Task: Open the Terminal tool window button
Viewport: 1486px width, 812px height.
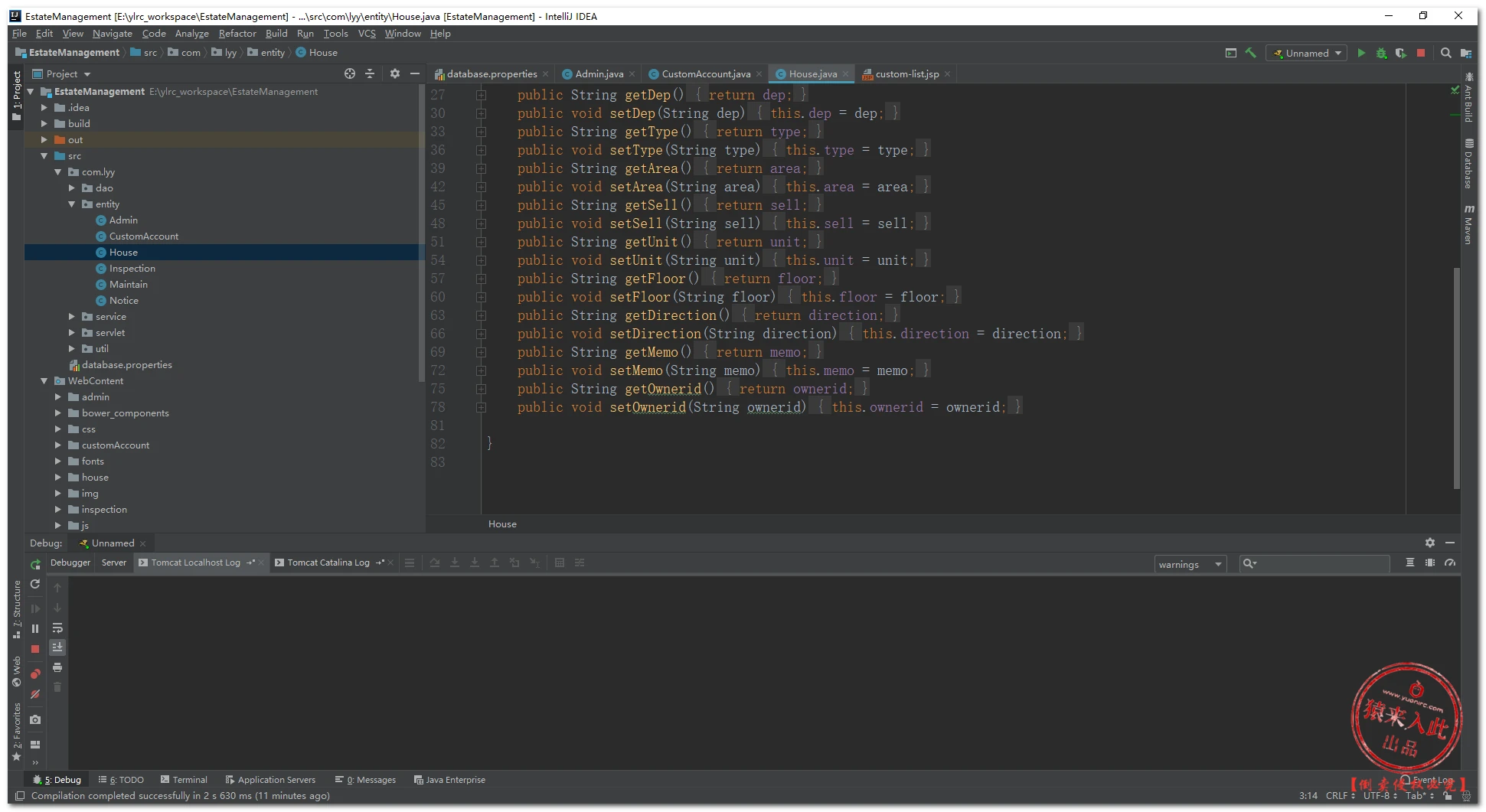Action: [x=184, y=780]
